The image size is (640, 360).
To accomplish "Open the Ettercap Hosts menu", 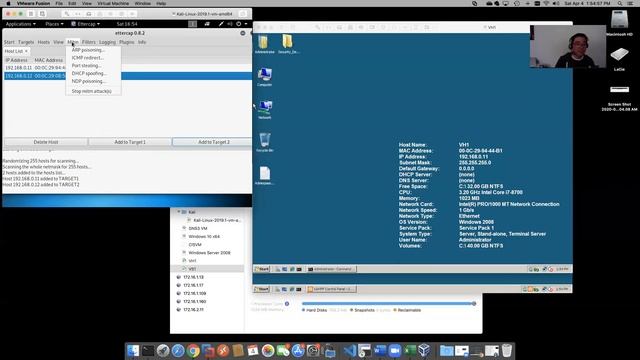I will [44, 42].
